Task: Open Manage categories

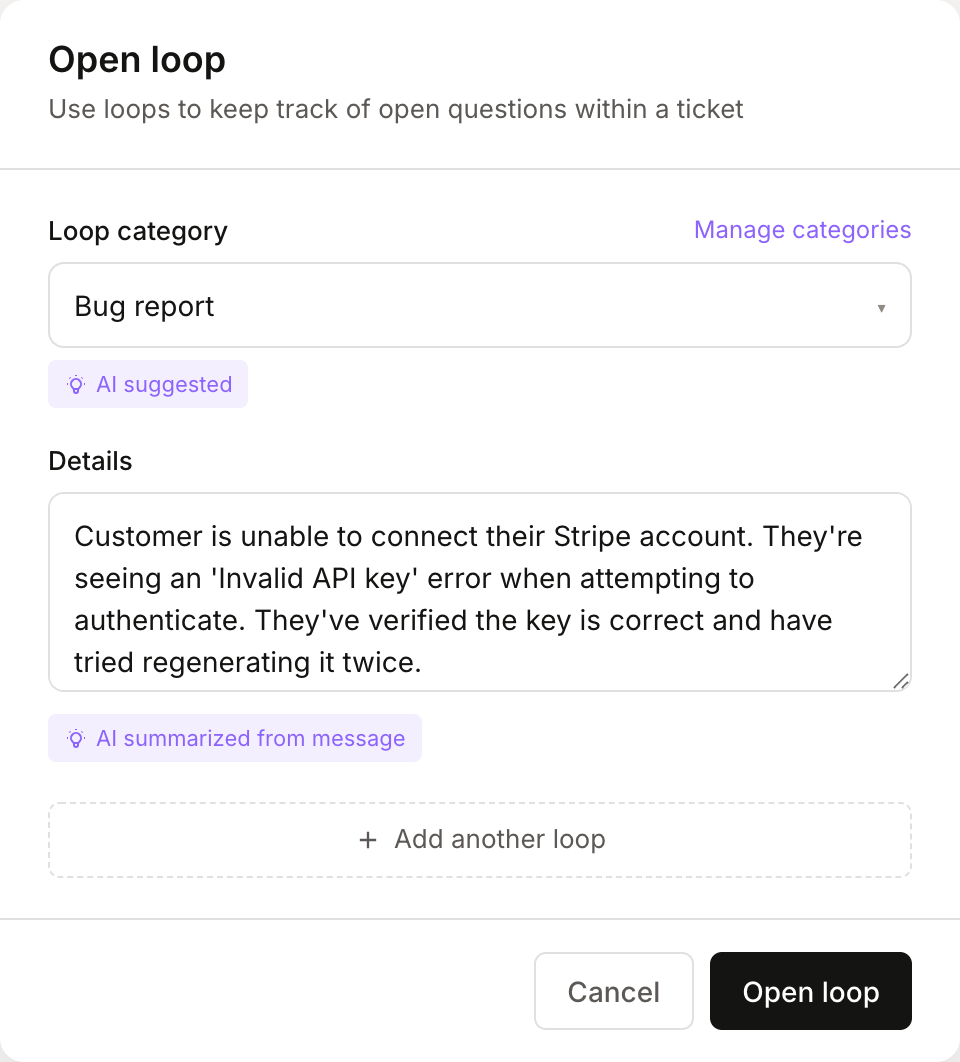Action: tap(802, 230)
